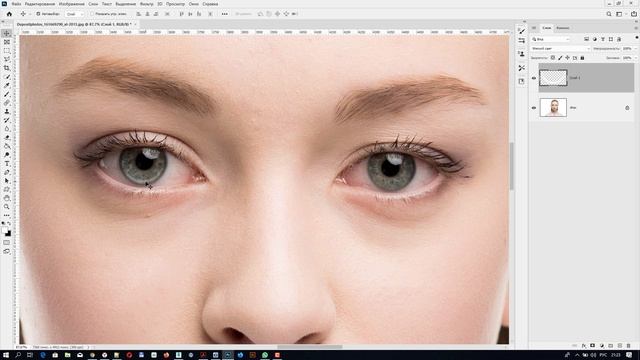The width and height of the screenshot is (640, 360).
Task: Select the Horizontal Type tool
Action: coord(7,164)
